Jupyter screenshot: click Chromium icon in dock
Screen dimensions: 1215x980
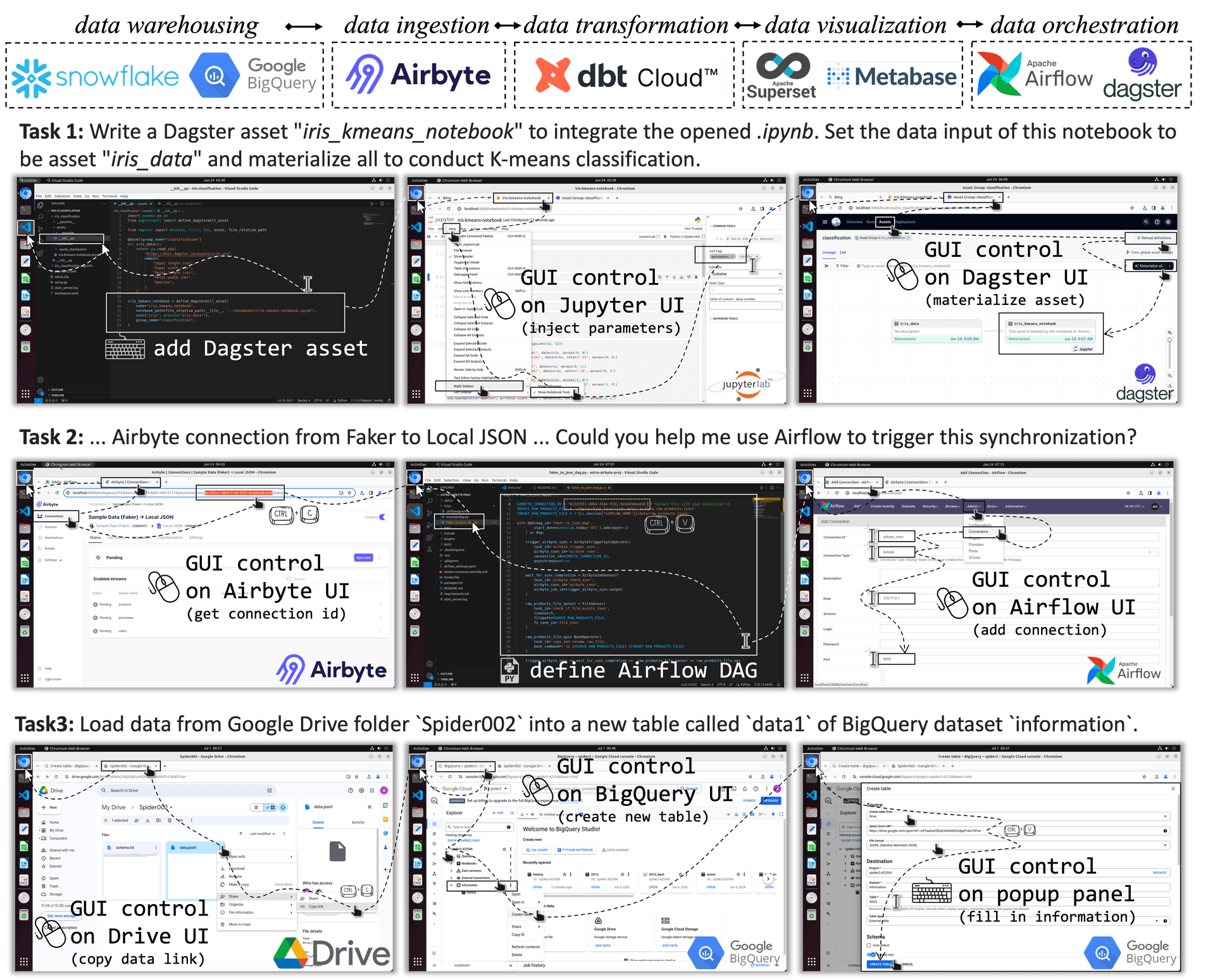416,194
